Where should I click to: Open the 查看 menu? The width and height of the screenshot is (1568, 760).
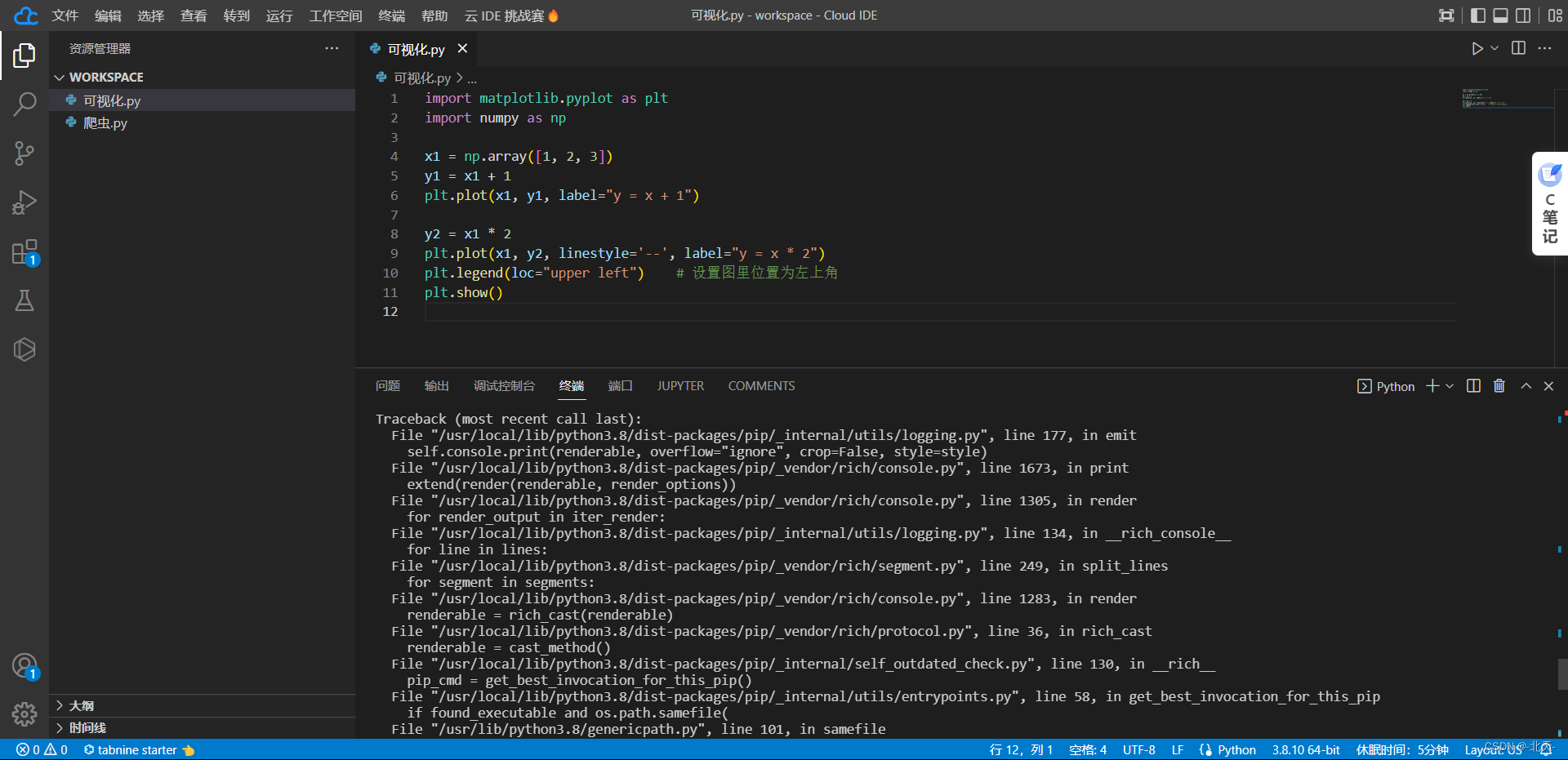click(194, 16)
